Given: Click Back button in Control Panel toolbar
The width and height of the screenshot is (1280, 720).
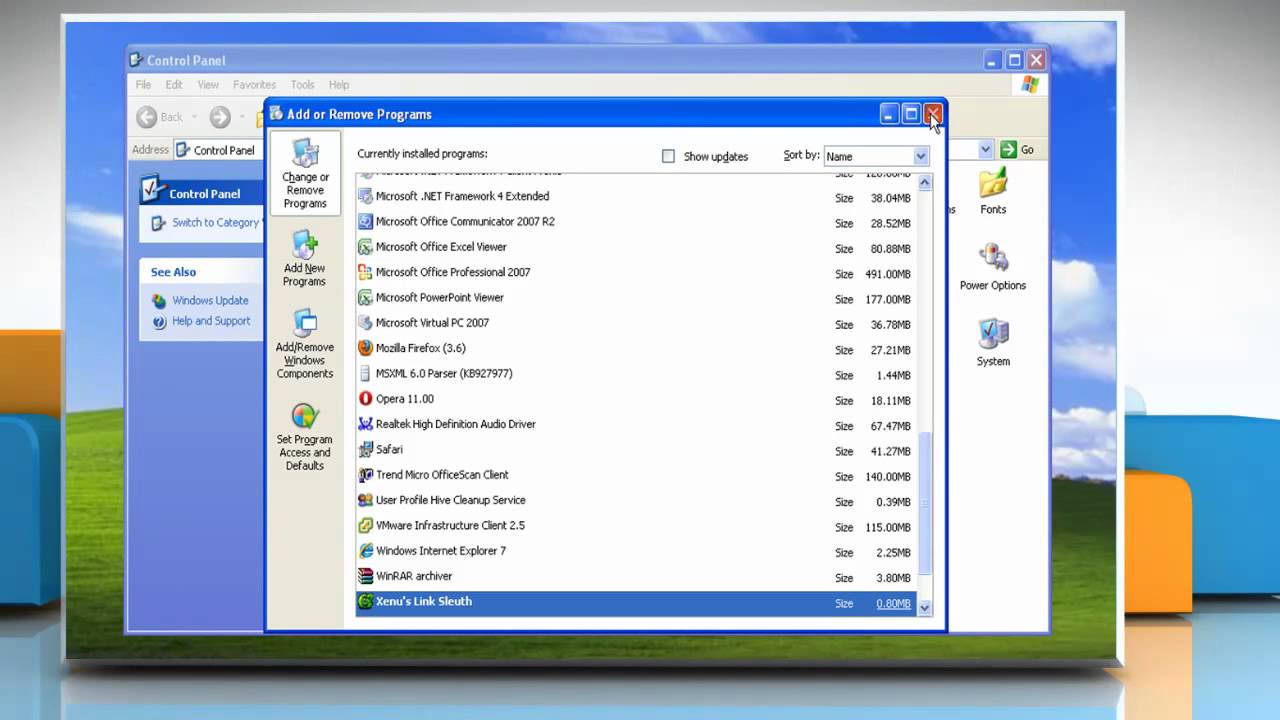Looking at the screenshot, I should click(160, 117).
